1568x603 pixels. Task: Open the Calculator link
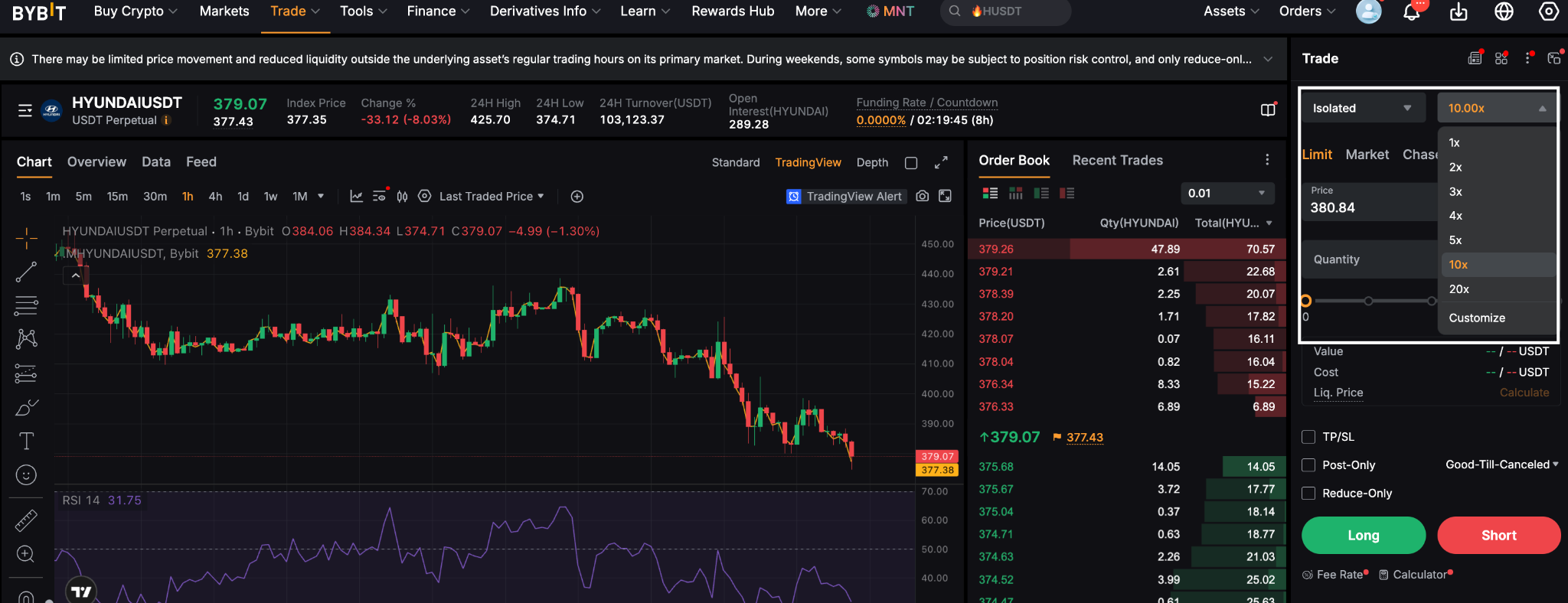click(1414, 575)
